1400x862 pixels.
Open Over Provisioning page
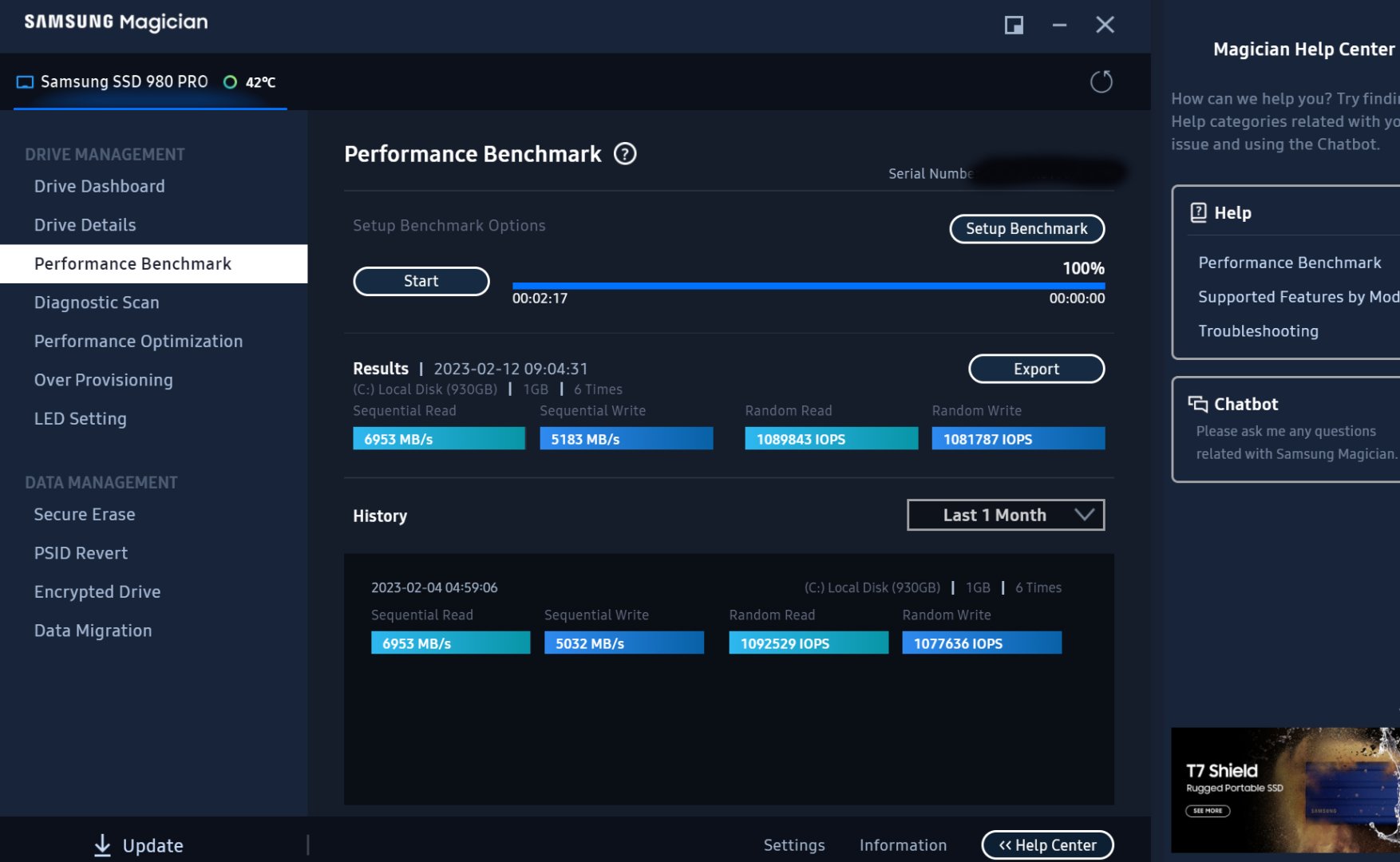tap(104, 380)
